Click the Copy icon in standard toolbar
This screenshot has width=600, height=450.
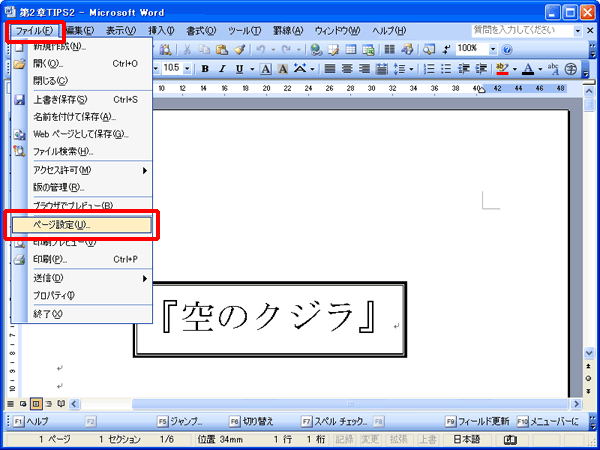pyautogui.click(x=205, y=49)
